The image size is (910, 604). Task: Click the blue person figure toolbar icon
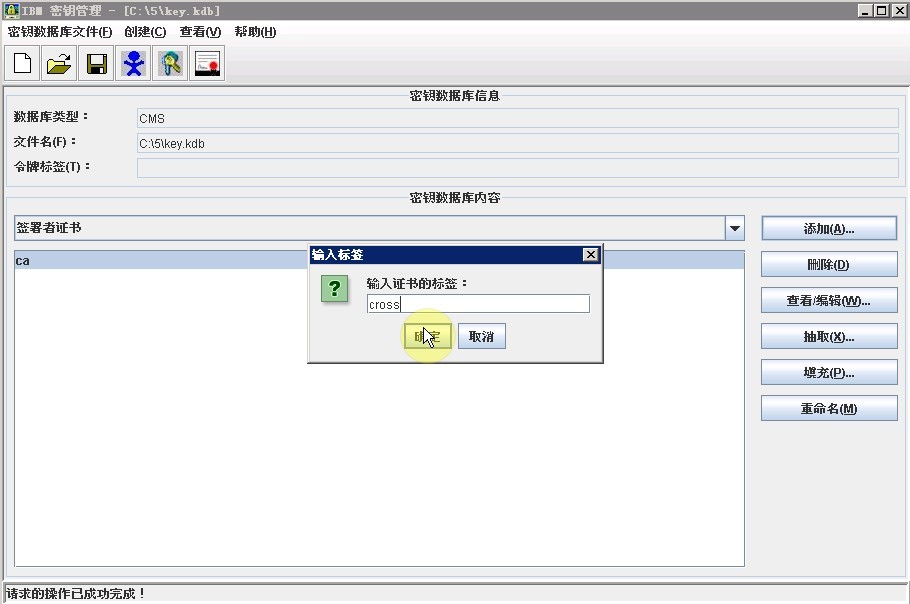point(133,64)
